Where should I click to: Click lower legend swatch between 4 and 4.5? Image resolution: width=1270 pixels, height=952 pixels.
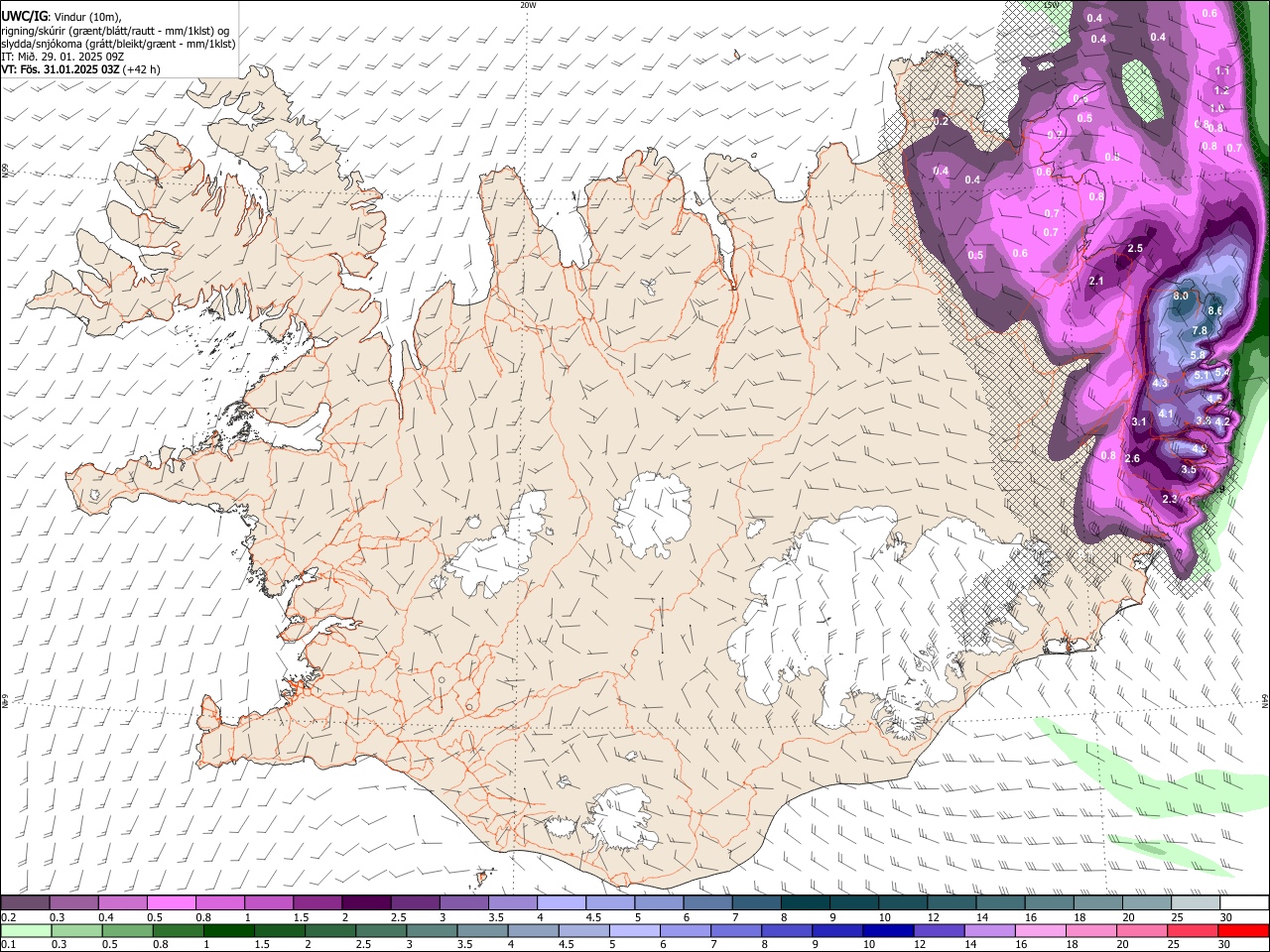click(534, 930)
